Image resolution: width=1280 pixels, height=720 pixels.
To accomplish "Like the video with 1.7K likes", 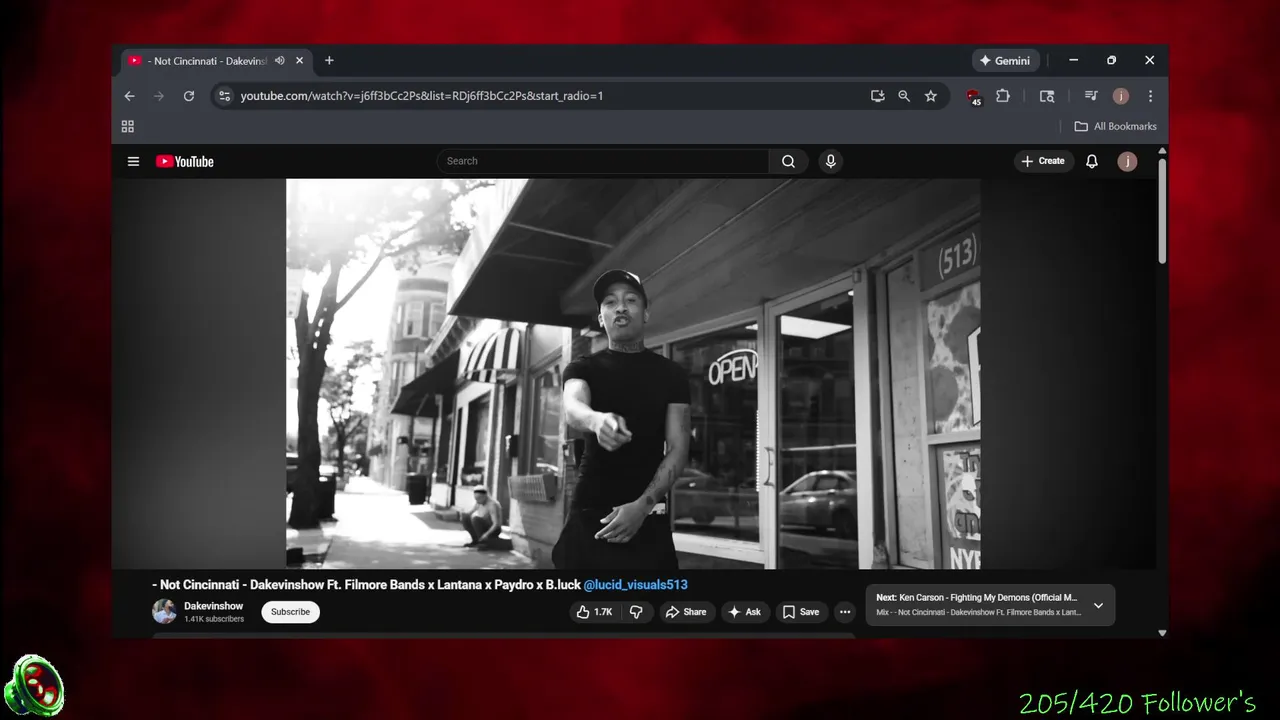I will click(x=594, y=612).
